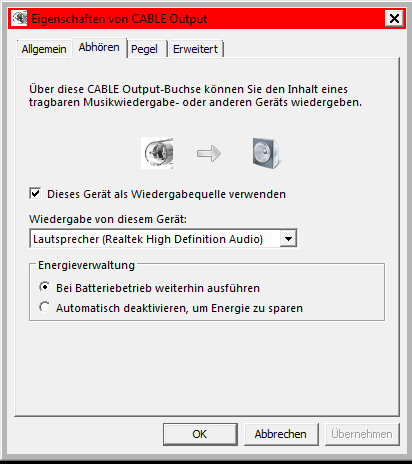The image size is (412, 464).
Task: Uncheck 'Dieses Gerät als Wiedergabequelle verwenden'
Action: pos(35,193)
